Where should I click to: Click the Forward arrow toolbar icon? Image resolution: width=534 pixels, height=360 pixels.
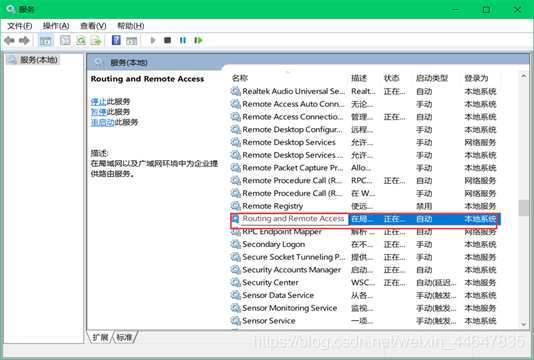[x=24, y=41]
